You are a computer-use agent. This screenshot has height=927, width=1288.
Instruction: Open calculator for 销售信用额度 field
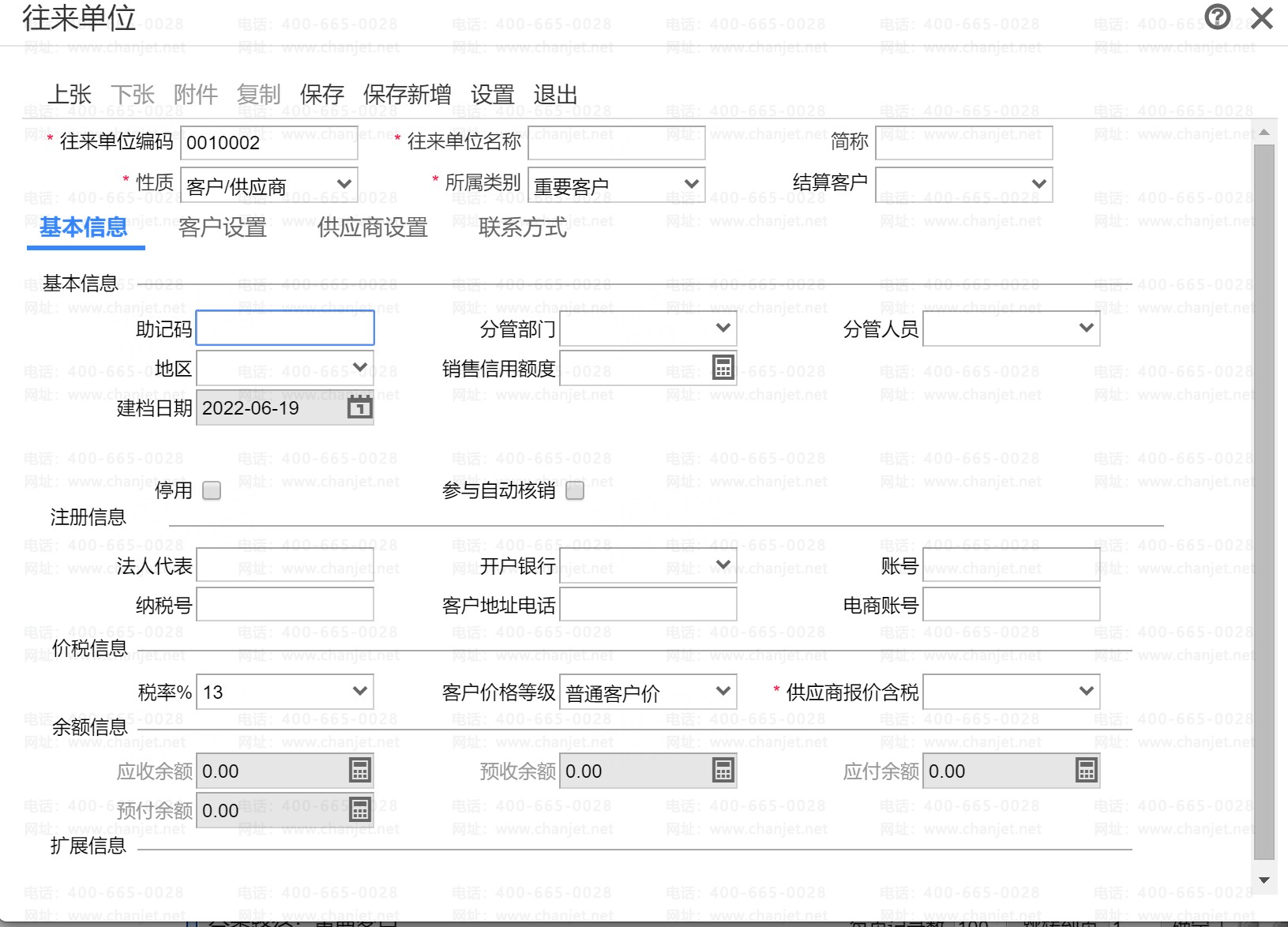pyautogui.click(x=723, y=368)
